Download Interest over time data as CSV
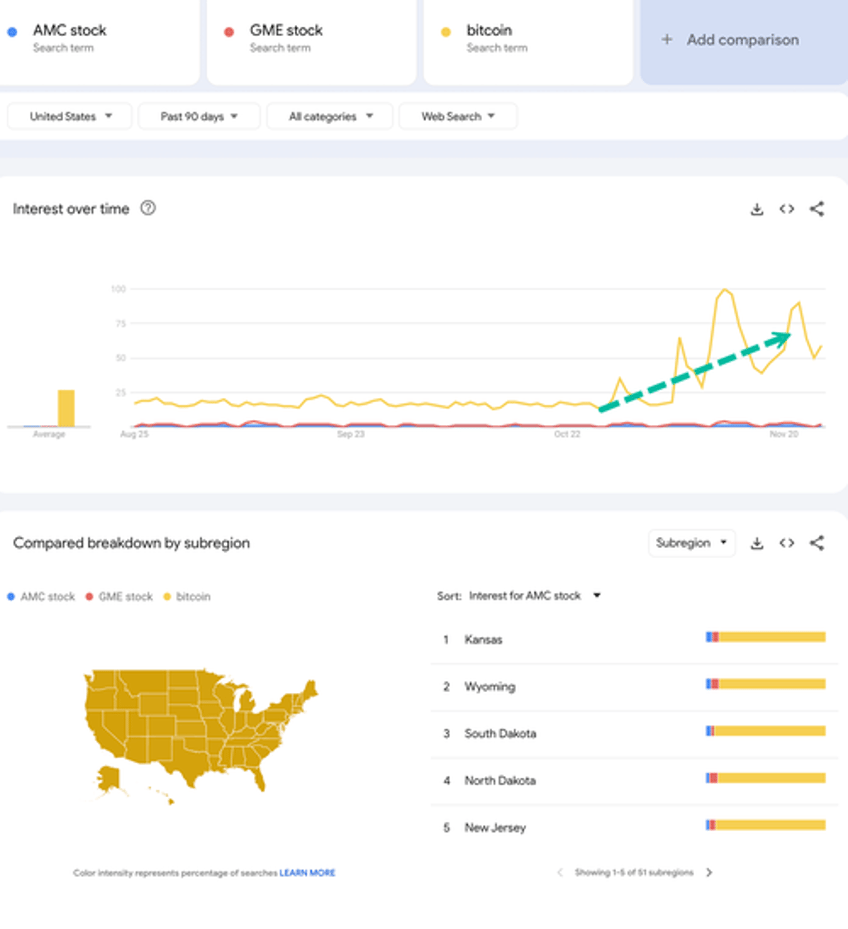Screen dimensions: 848x929 click(x=757, y=209)
